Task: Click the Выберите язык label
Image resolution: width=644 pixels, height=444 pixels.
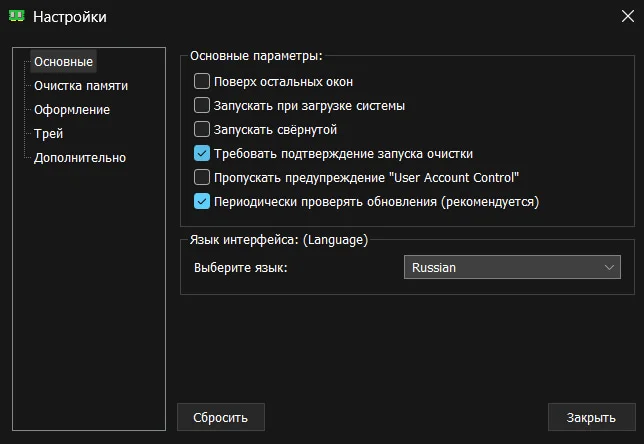Action: pos(238,268)
